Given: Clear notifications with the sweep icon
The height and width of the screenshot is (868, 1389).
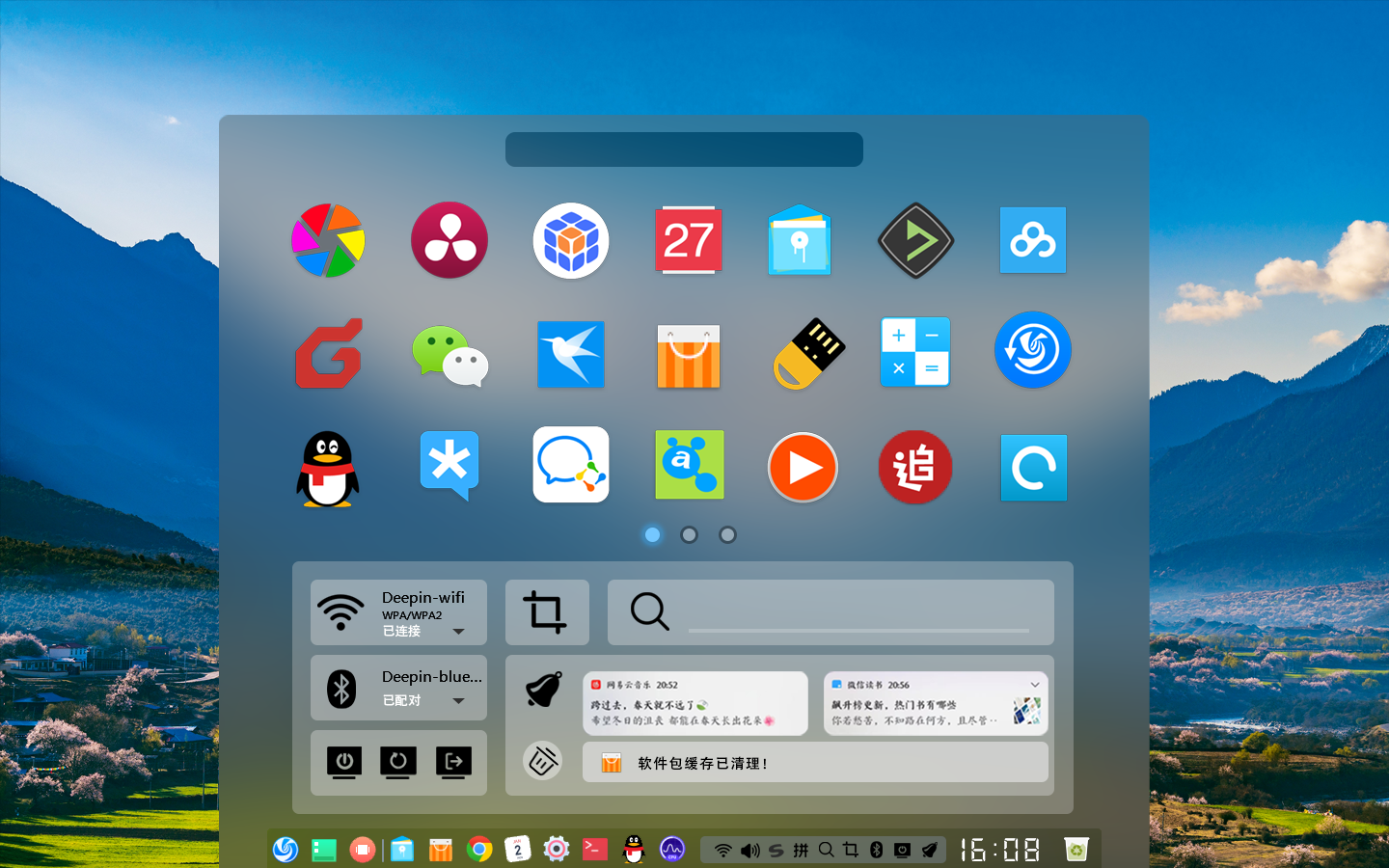Looking at the screenshot, I should point(542,761).
